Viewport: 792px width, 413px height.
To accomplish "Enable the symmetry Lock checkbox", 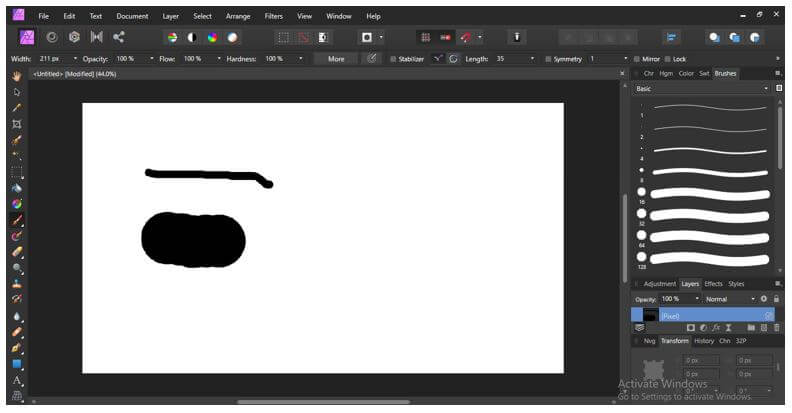I will click(x=668, y=59).
